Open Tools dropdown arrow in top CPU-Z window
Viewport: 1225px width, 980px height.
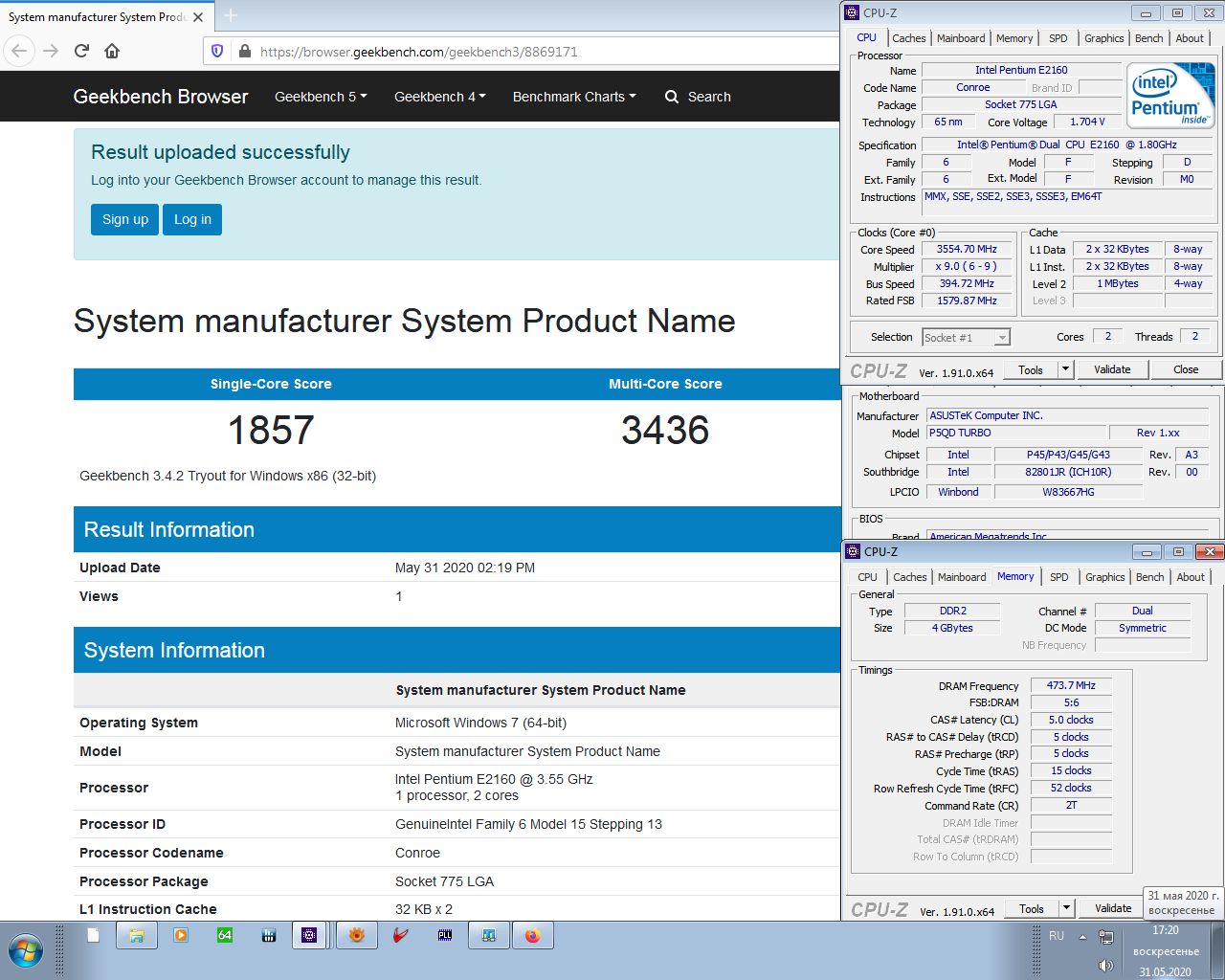pos(1064,369)
